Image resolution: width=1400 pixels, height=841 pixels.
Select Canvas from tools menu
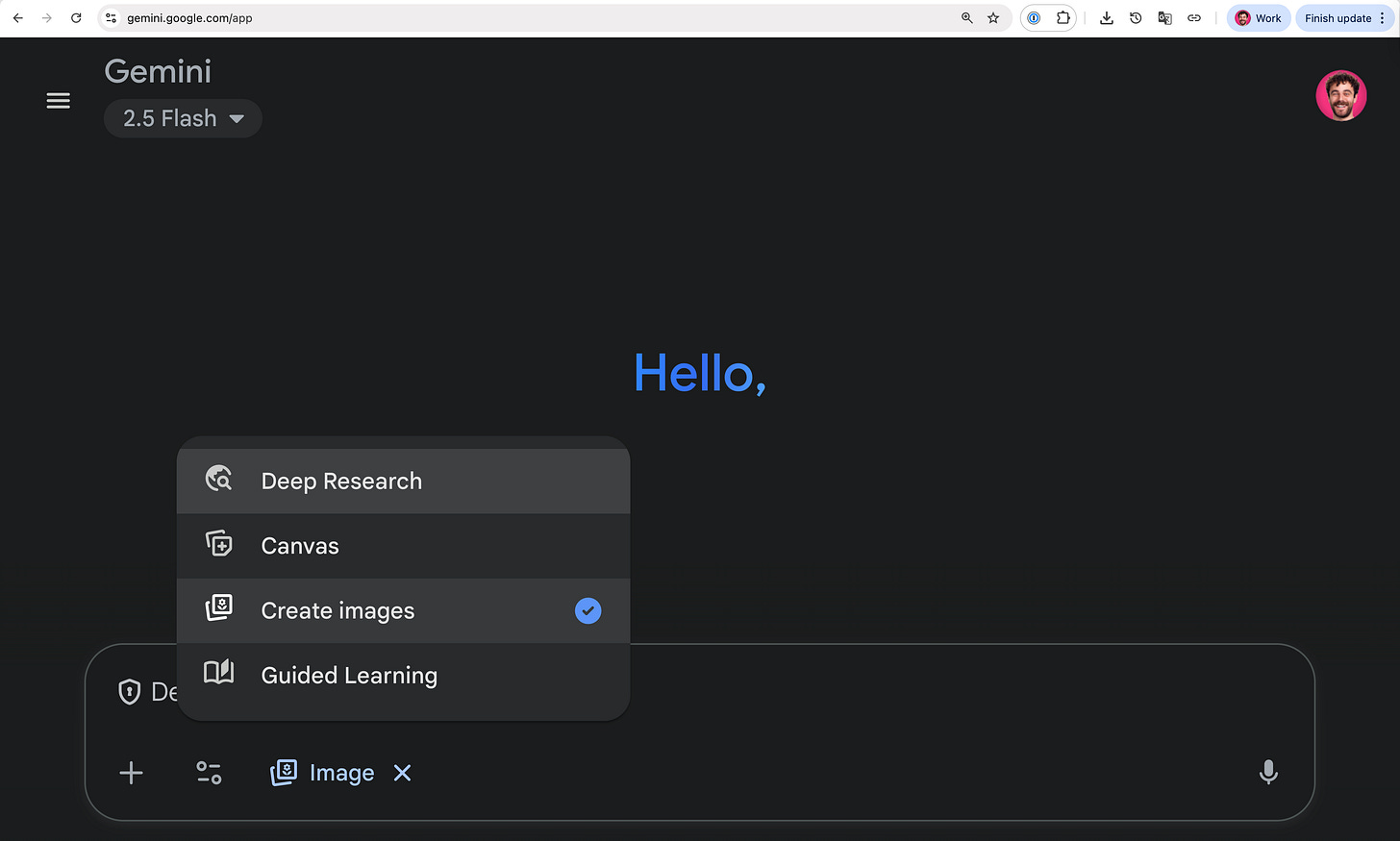click(403, 546)
